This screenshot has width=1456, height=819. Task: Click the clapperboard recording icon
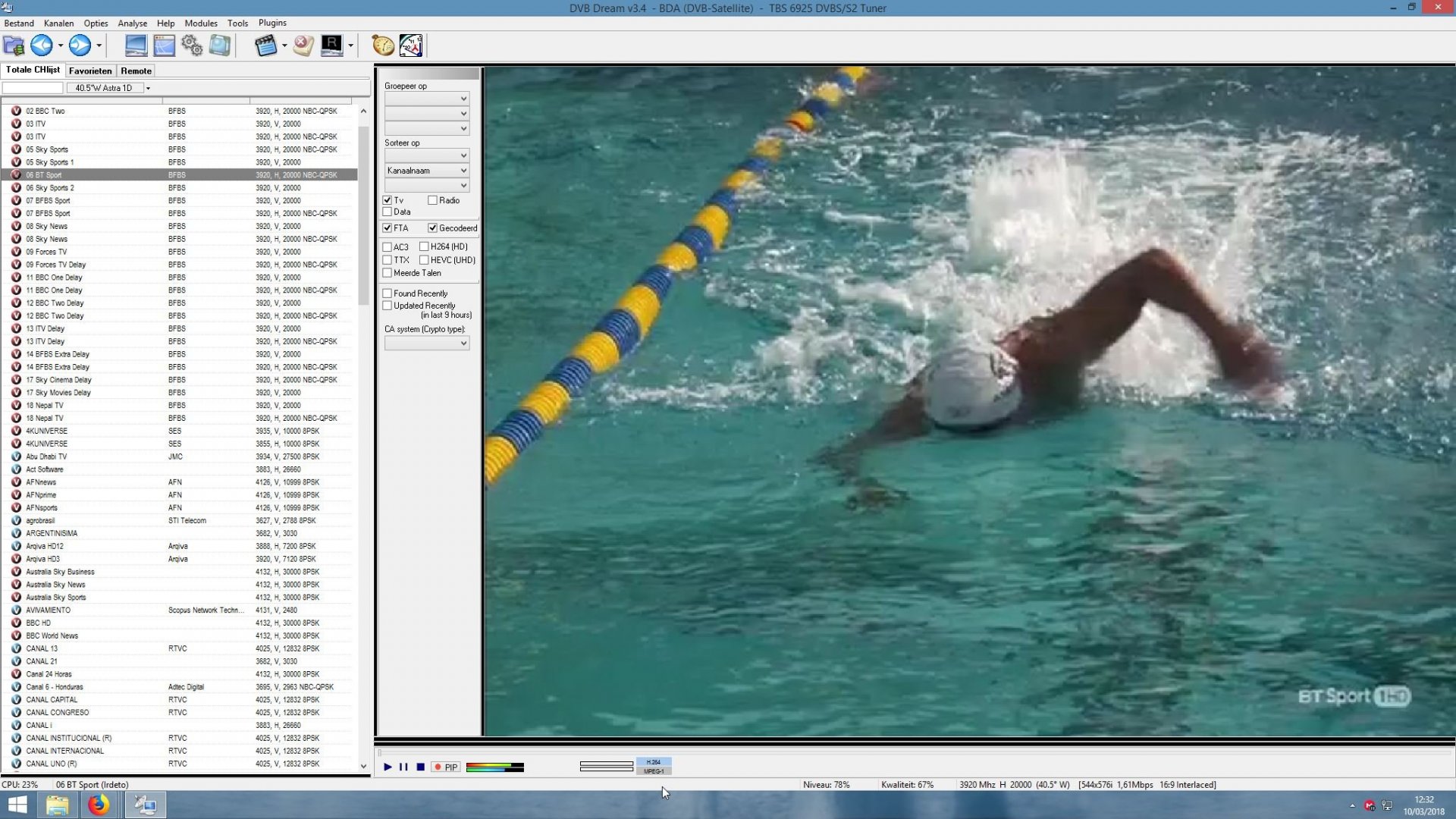pos(265,45)
